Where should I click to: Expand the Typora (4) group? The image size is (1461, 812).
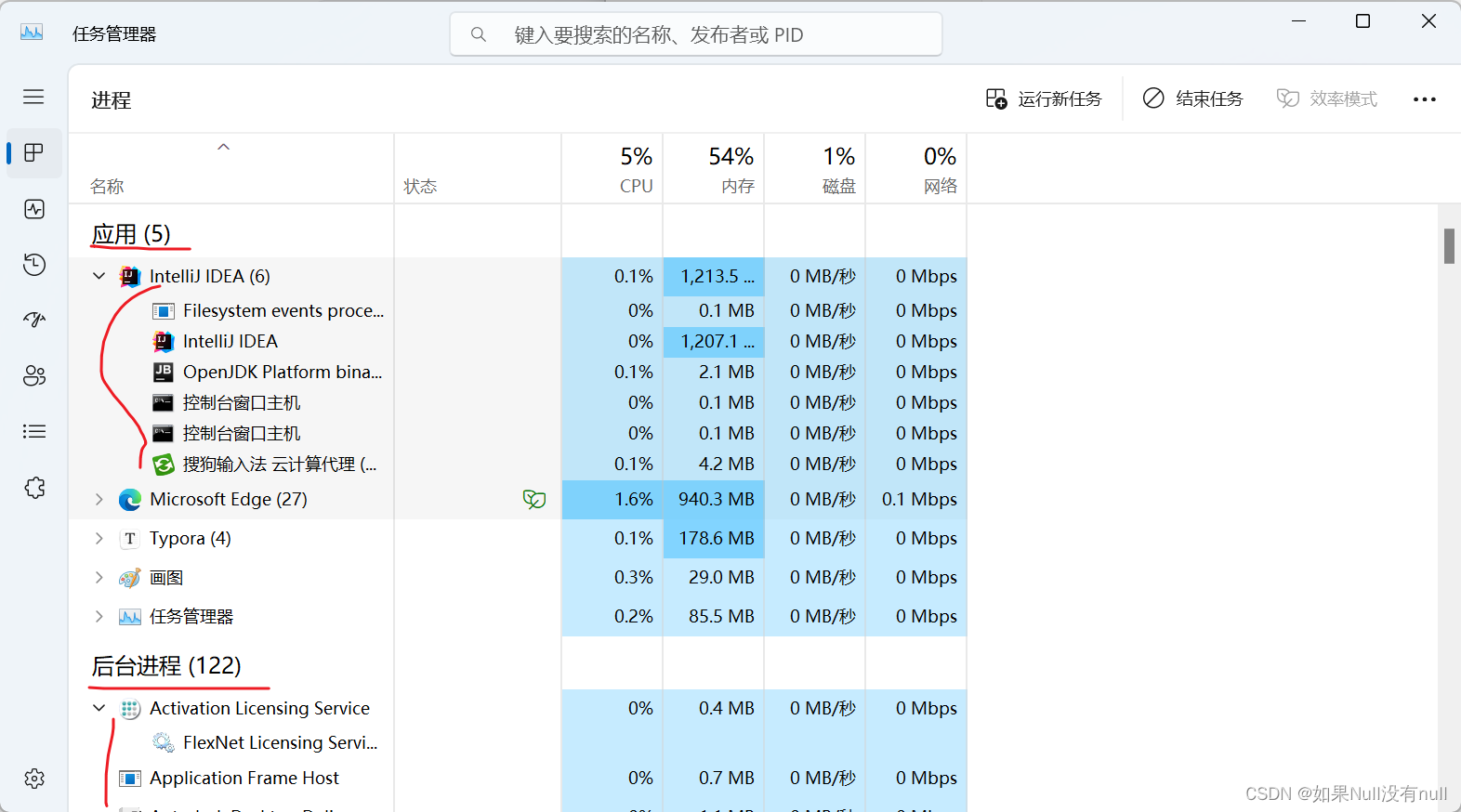(99, 538)
